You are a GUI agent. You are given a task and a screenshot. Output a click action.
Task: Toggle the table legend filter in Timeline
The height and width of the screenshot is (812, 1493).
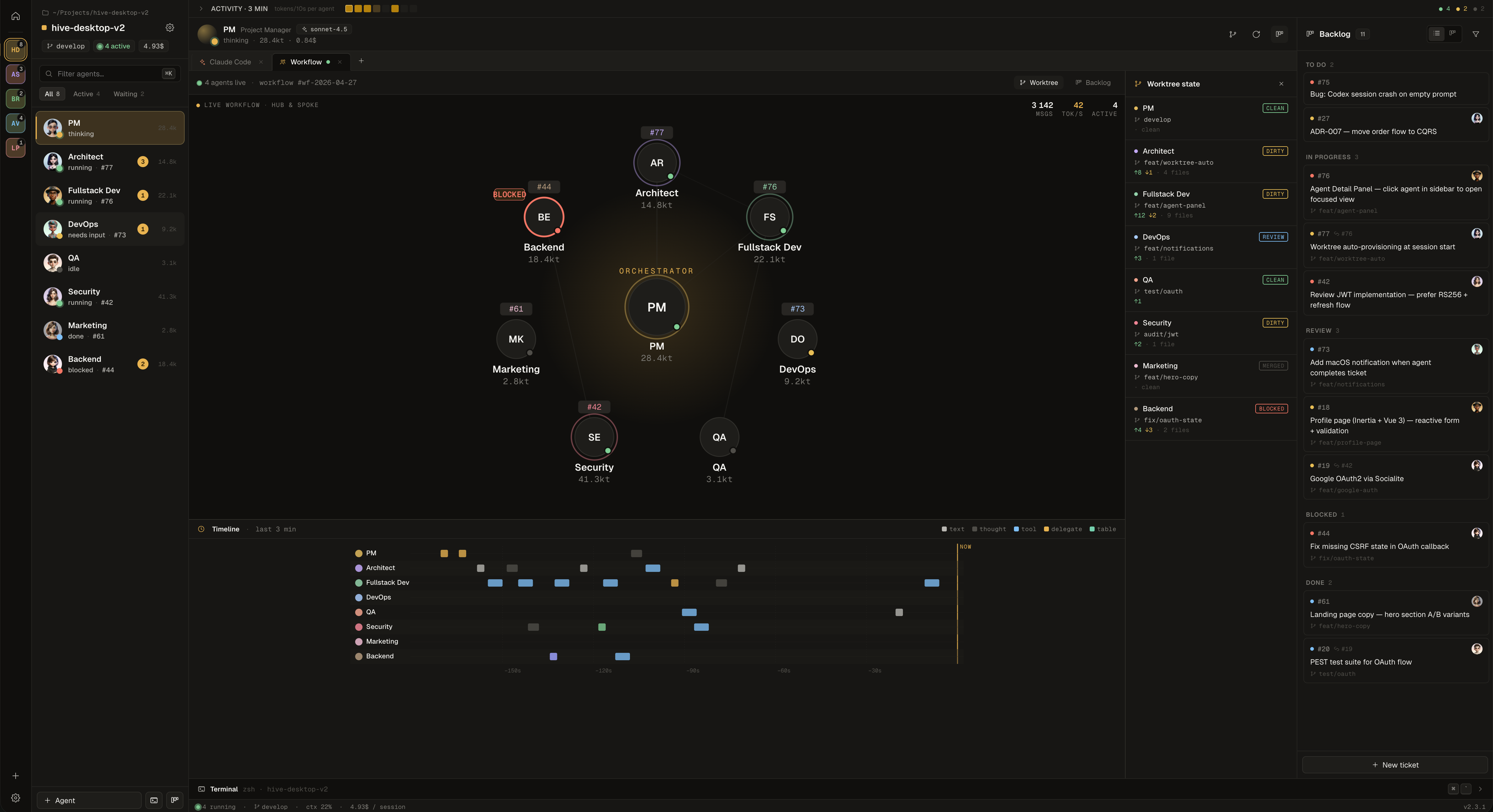(1103, 529)
